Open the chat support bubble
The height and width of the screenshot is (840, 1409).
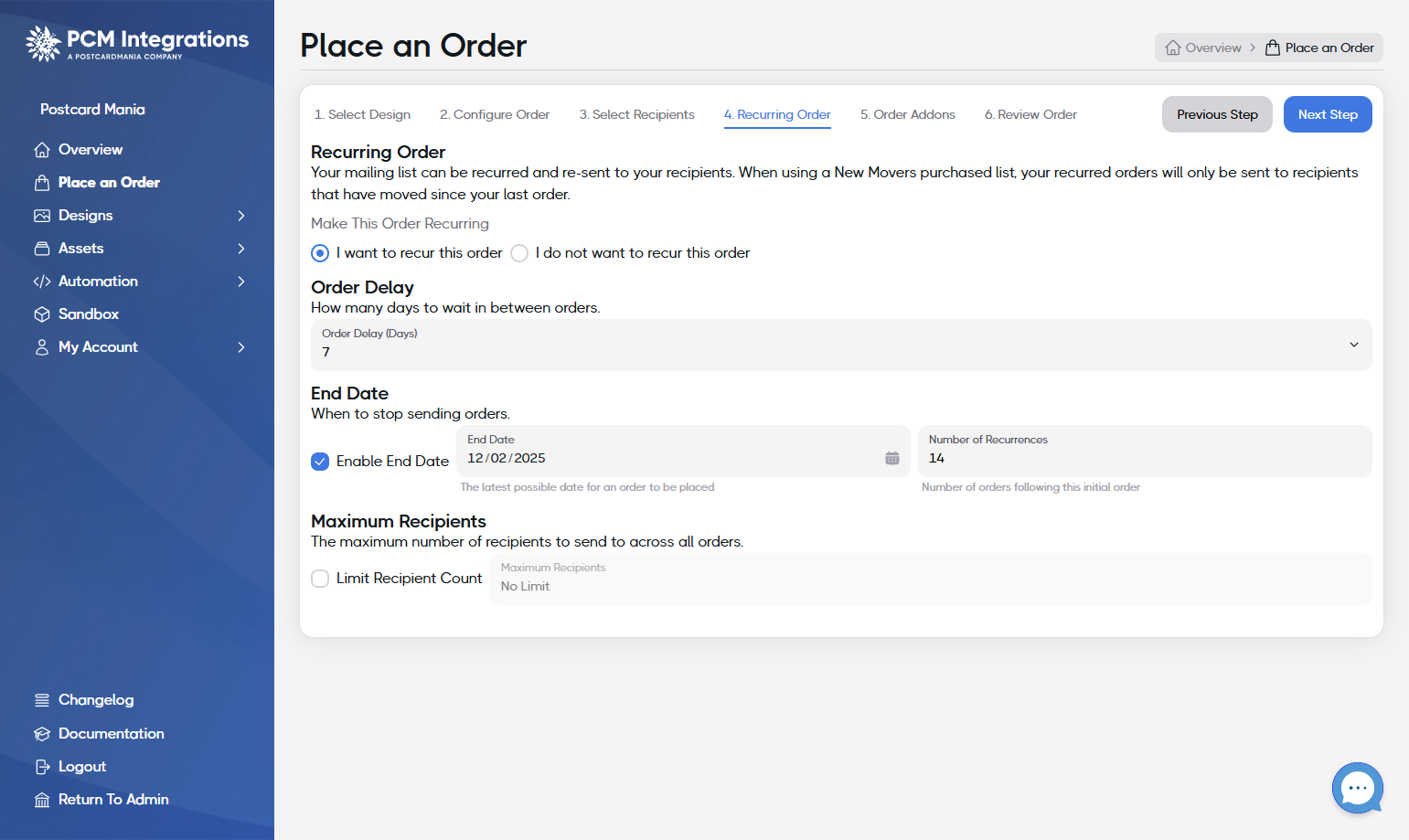[1358, 788]
